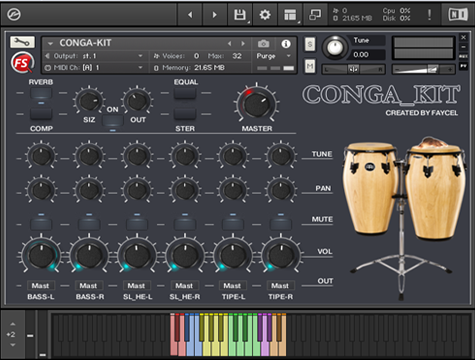Click the exclamation panic button
The height and width of the screenshot is (360, 475).
pos(429,15)
